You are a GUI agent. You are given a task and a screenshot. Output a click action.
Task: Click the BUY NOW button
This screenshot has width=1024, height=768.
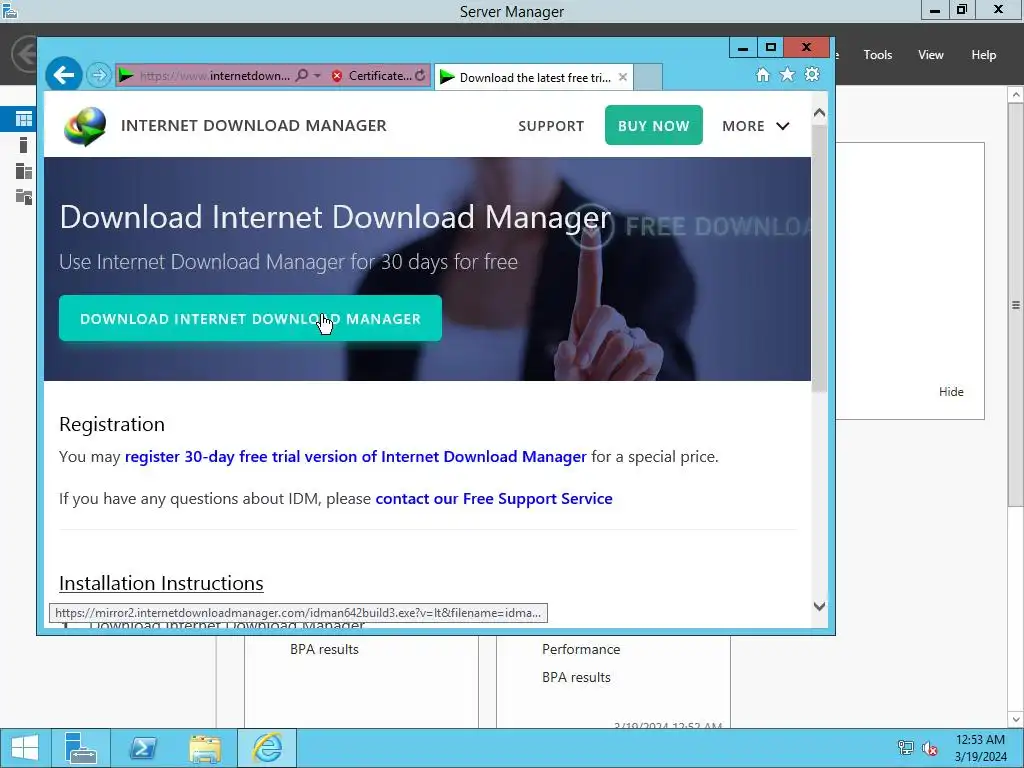pos(653,125)
